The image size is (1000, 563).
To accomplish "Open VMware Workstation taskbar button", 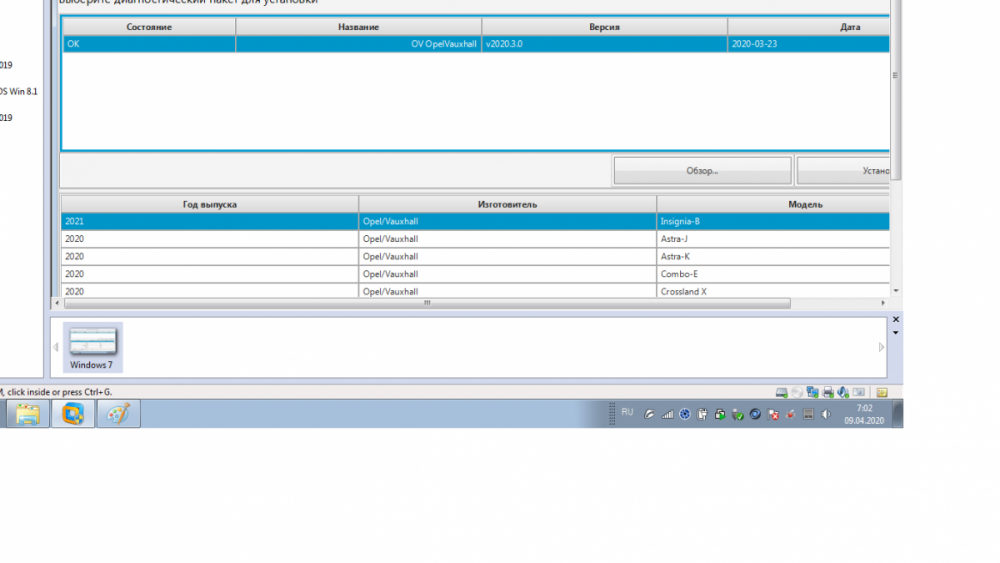I will (x=73, y=414).
